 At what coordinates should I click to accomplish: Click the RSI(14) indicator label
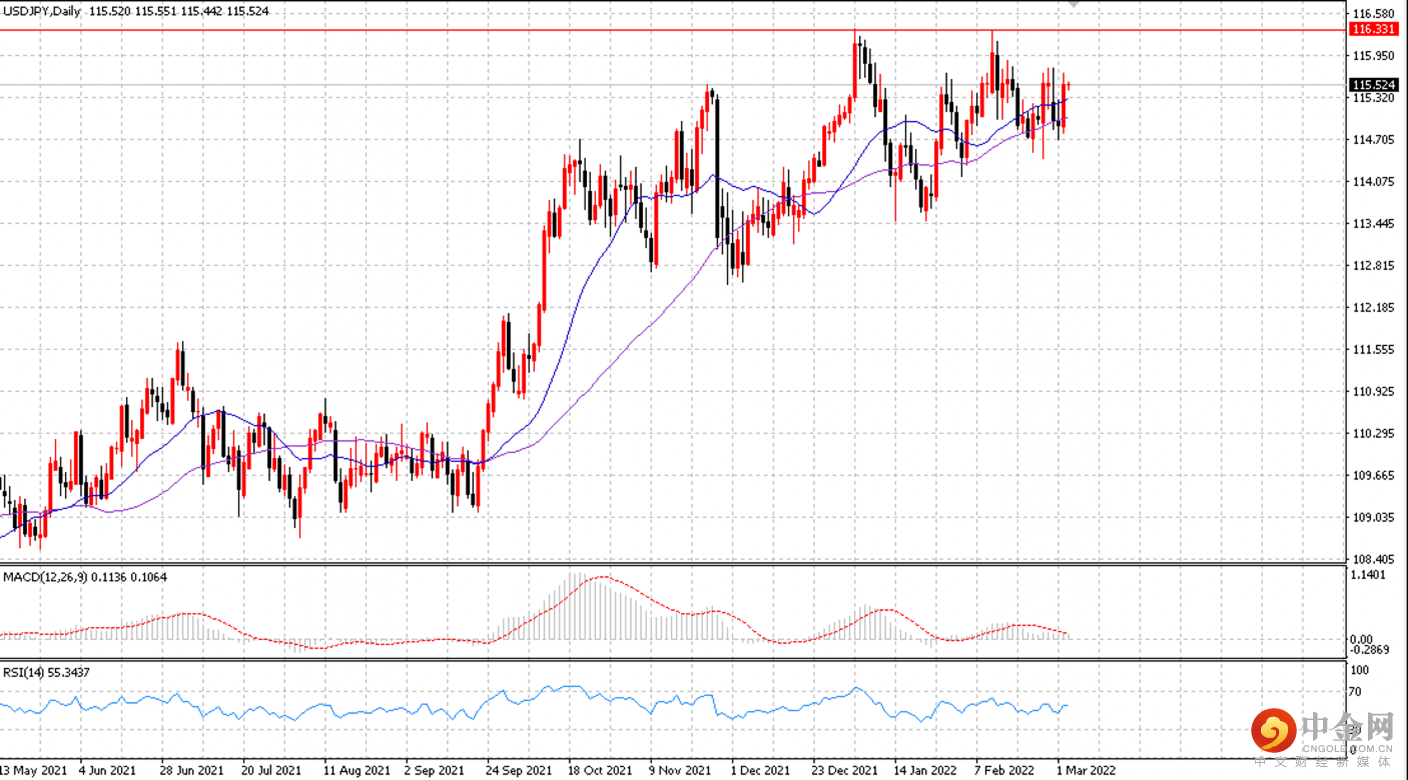(x=24, y=673)
